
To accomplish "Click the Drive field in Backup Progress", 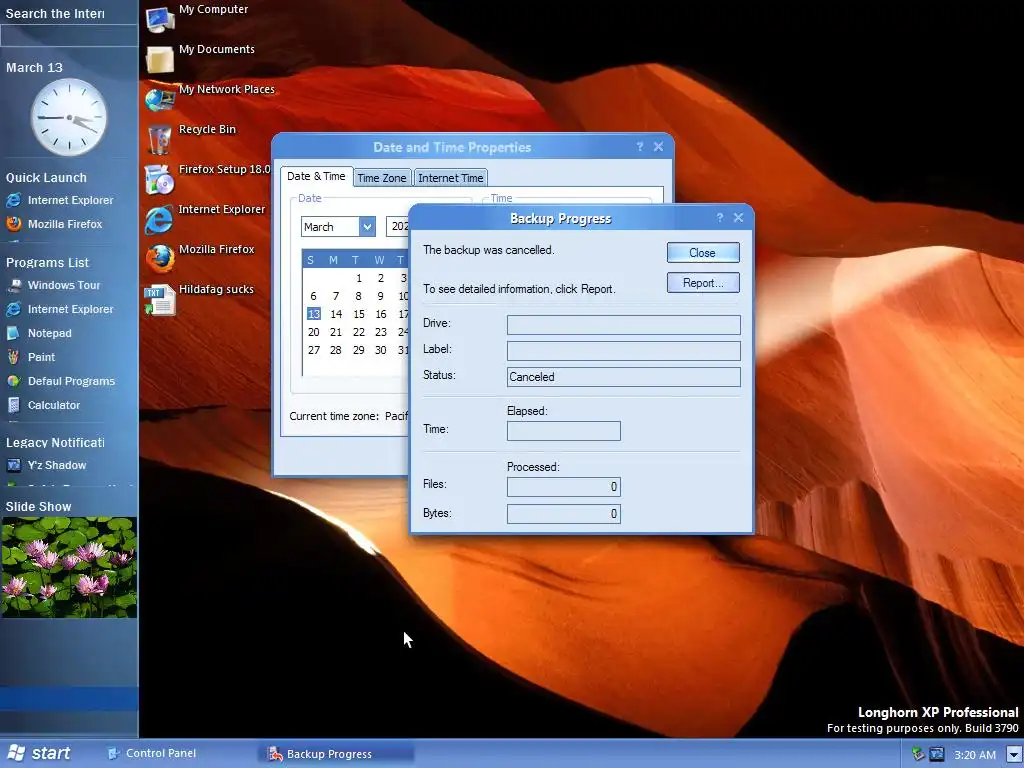I will point(624,325).
